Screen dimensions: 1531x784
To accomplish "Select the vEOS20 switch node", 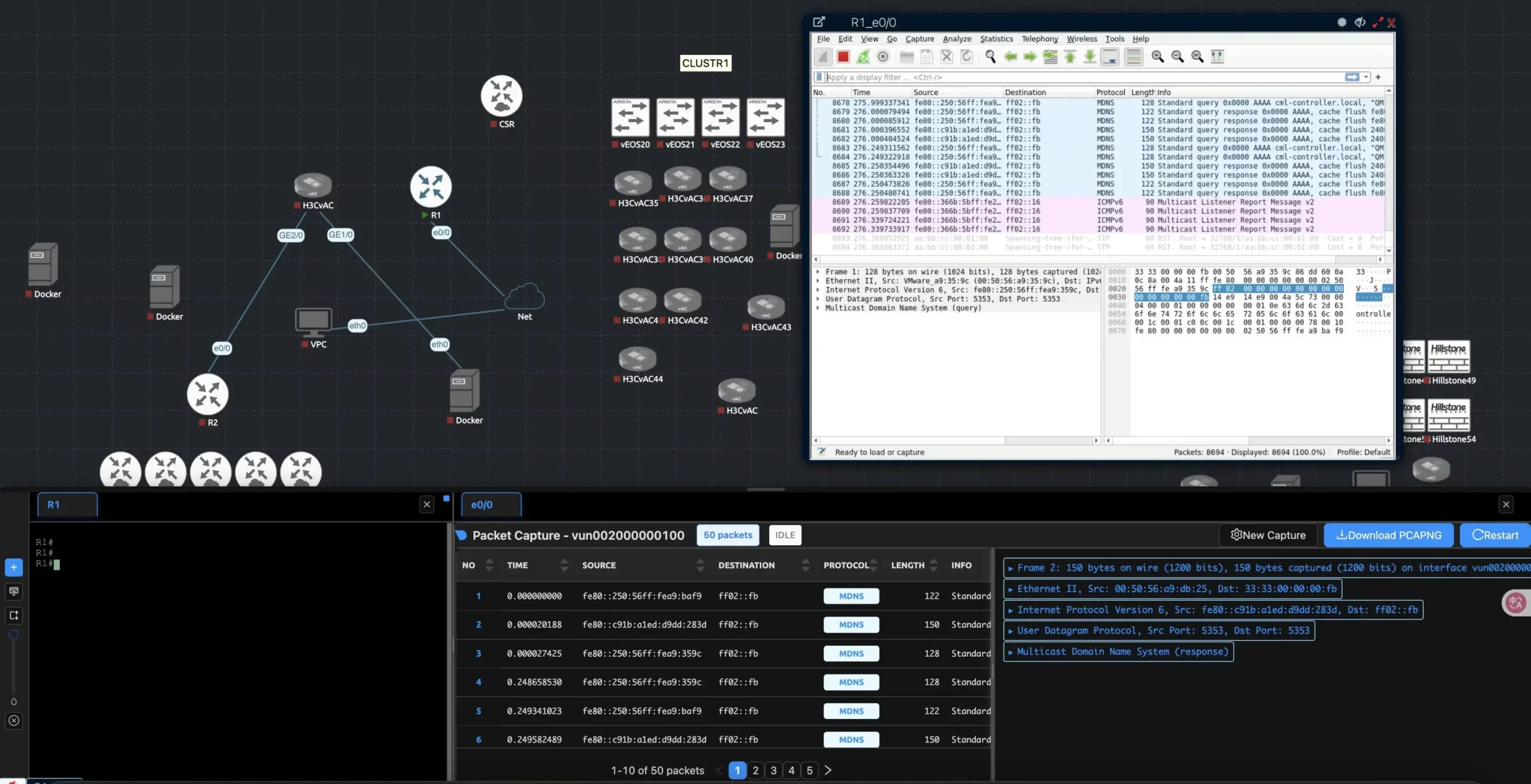I will [630, 117].
